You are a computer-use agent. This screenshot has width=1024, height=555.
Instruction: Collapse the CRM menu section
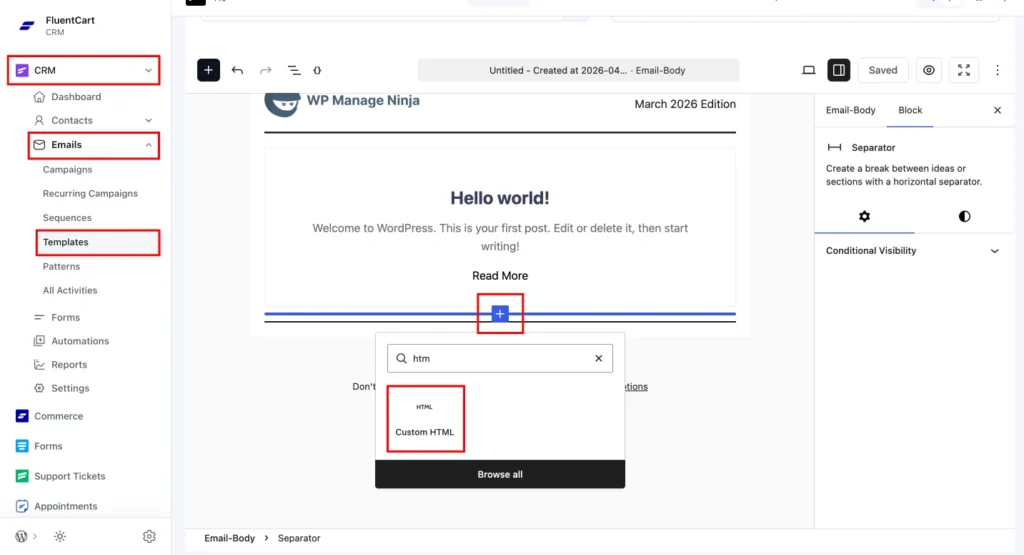tap(84, 70)
